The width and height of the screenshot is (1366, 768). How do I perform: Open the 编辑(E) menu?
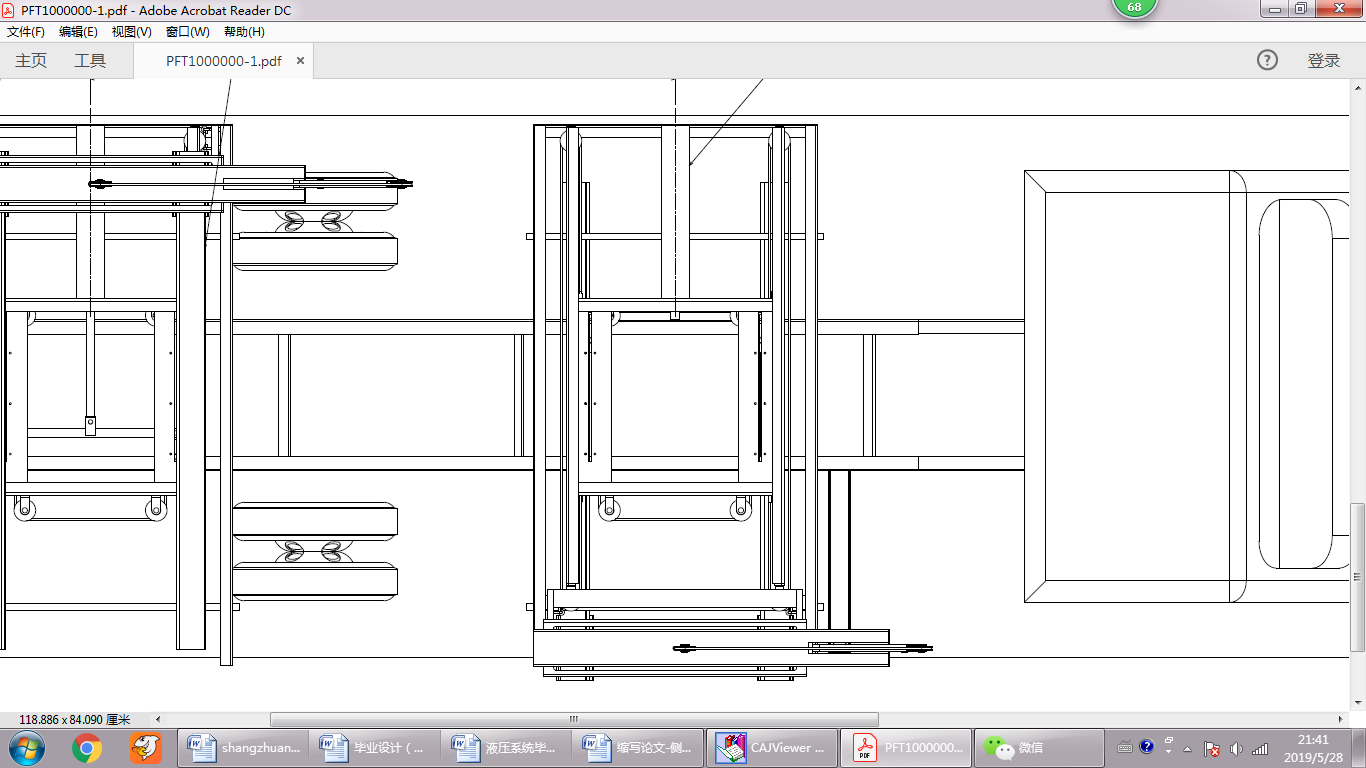[78, 32]
